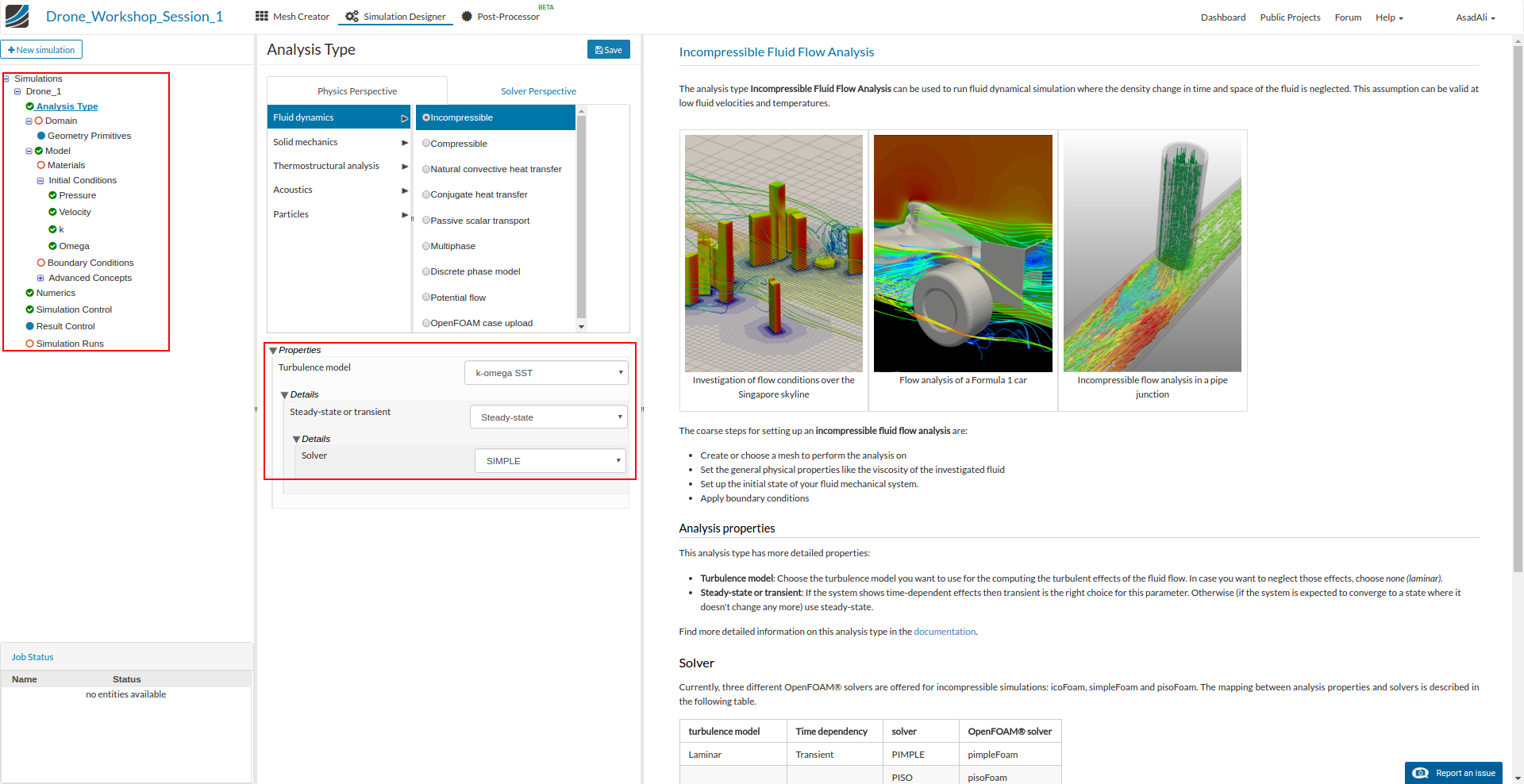Click the green check icon beside Omega
This screenshot has width=1524, height=784.
(52, 246)
